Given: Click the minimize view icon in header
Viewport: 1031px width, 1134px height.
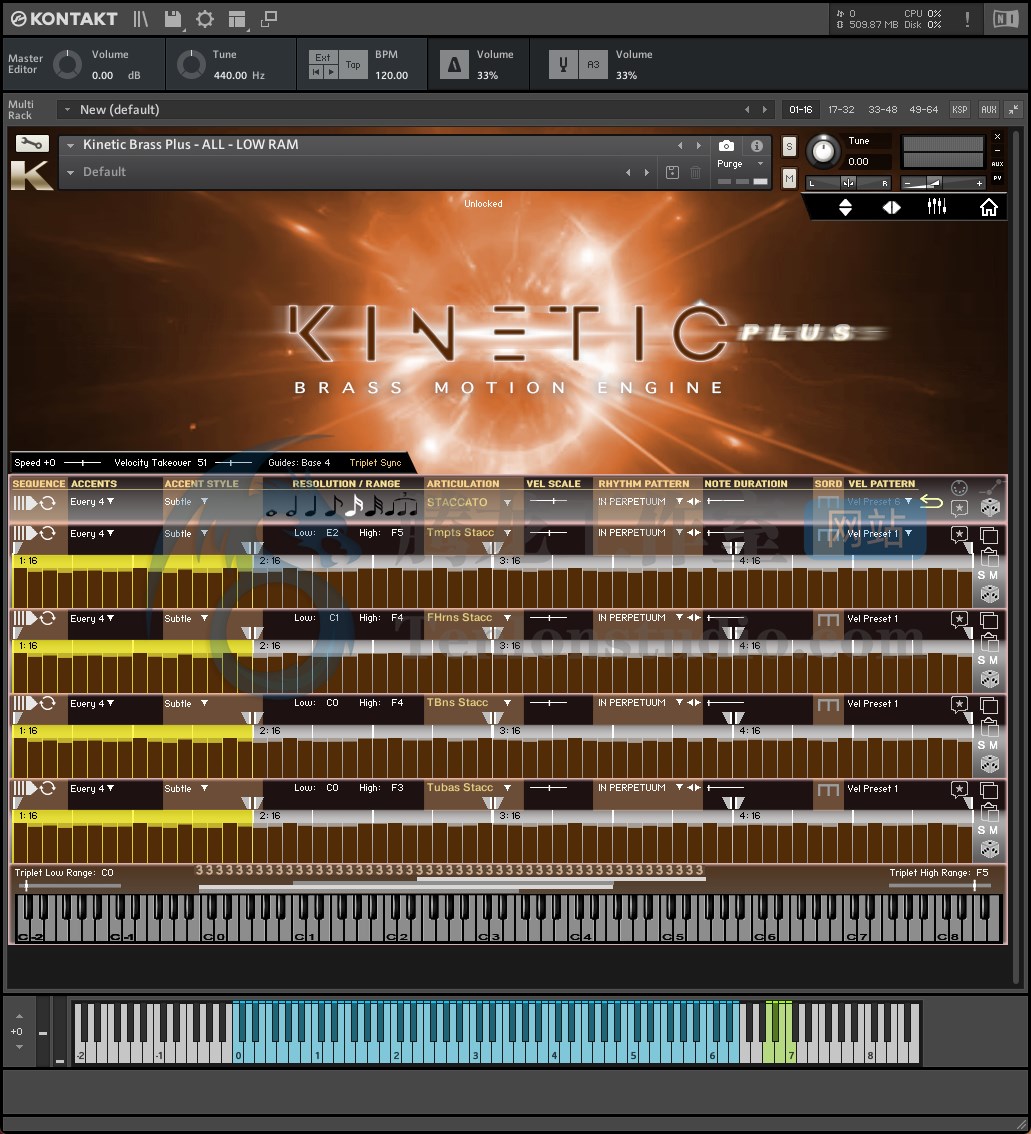Looking at the screenshot, I should point(268,20).
